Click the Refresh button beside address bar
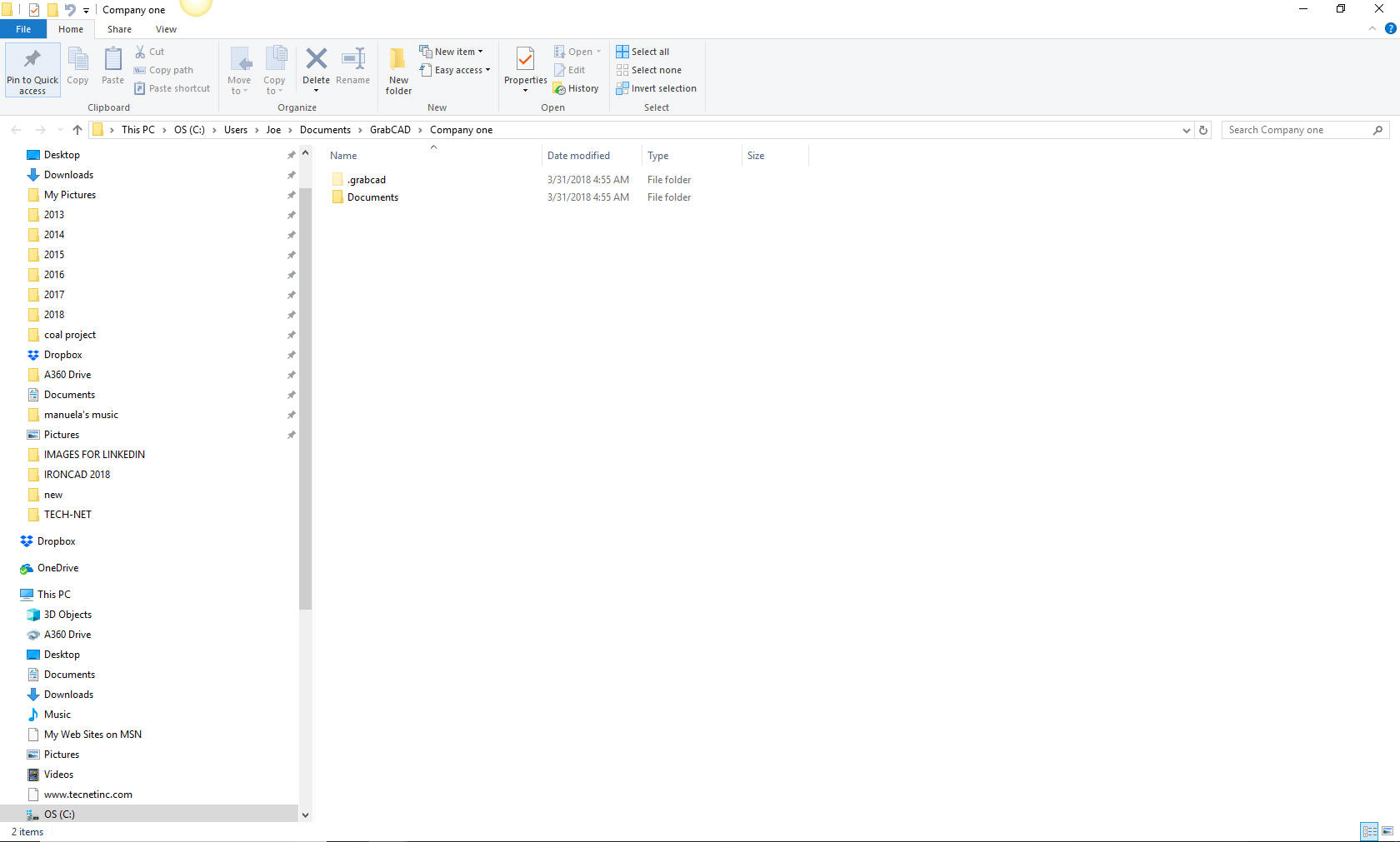1400x842 pixels. pos(1202,130)
